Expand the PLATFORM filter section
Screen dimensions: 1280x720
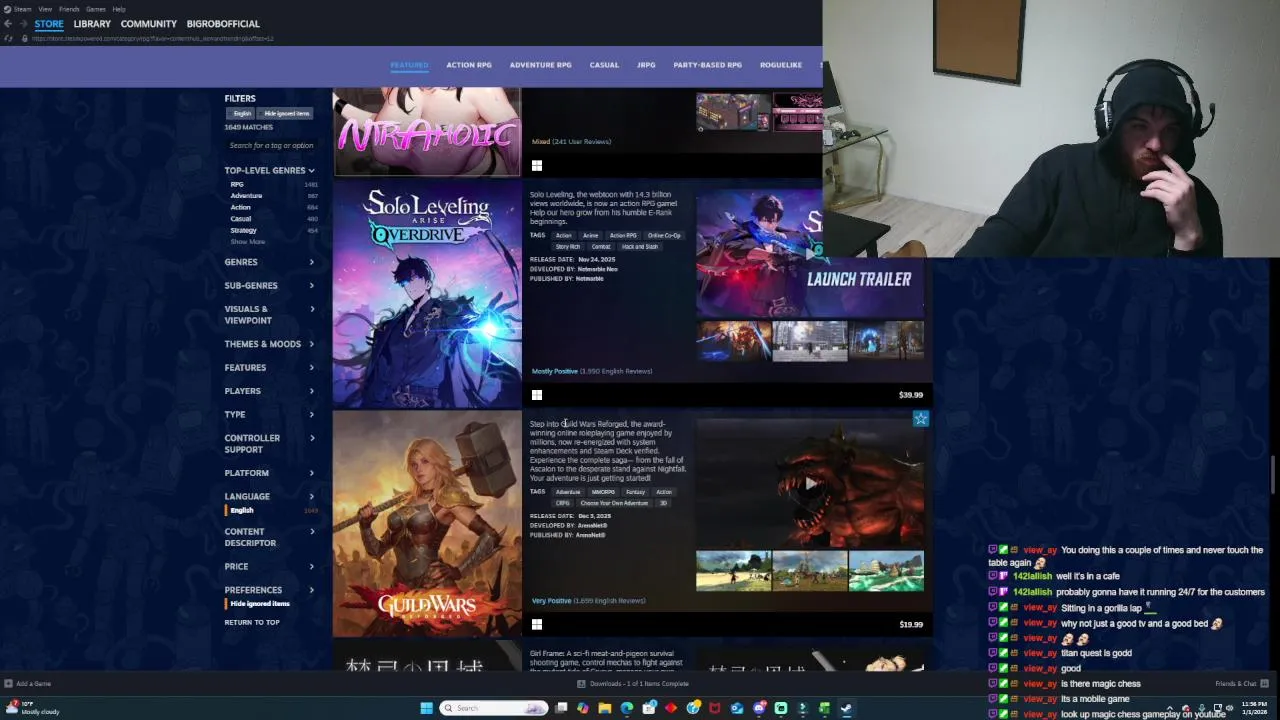[x=270, y=473]
